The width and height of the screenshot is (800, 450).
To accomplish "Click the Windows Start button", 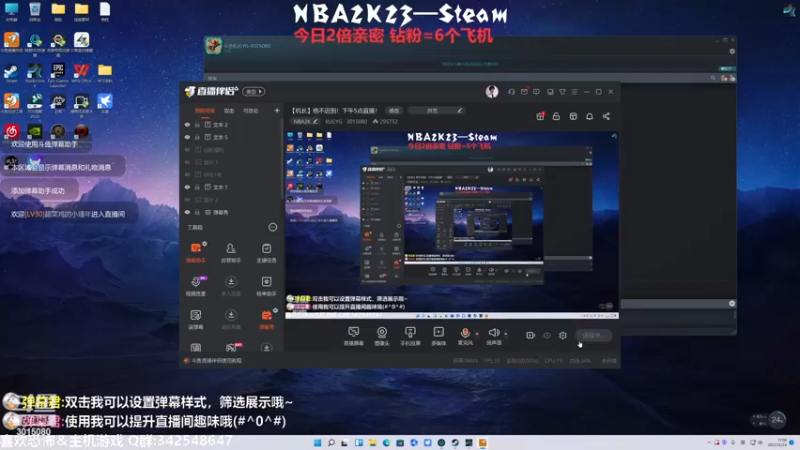I will [317, 442].
